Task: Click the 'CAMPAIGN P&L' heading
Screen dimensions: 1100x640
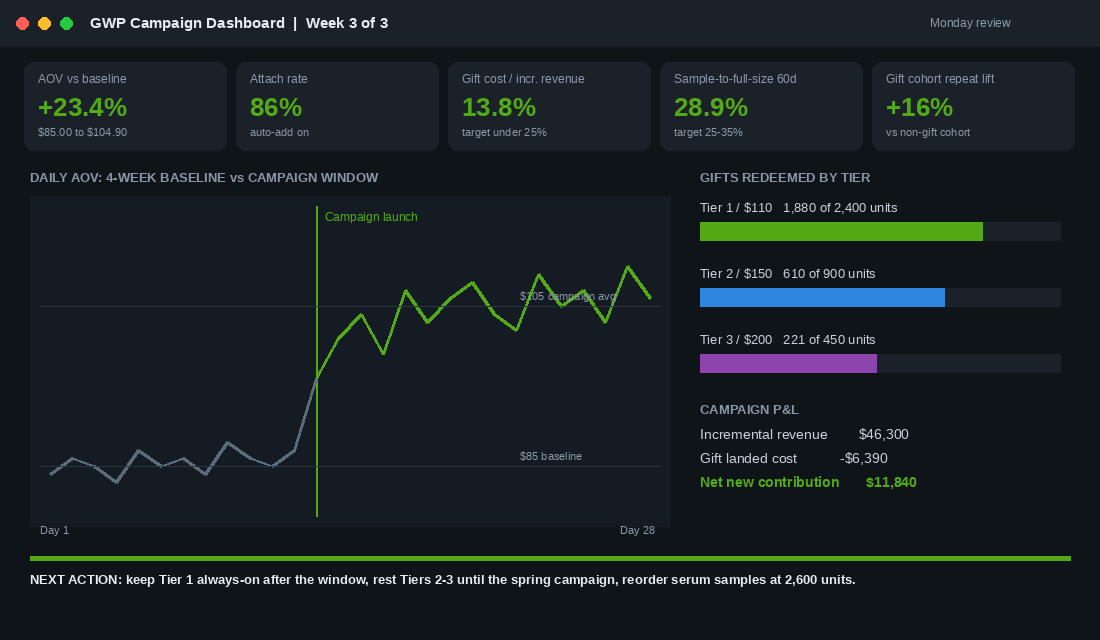Action: 749,409
